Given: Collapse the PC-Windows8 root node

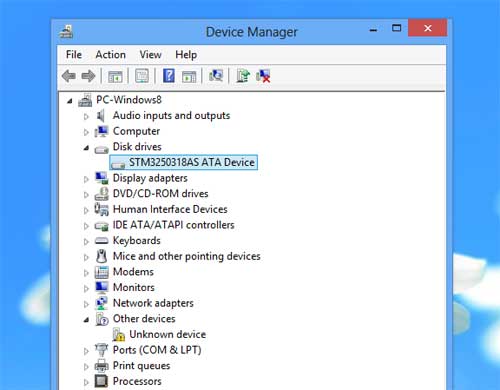Looking at the screenshot, I should coord(69,101).
